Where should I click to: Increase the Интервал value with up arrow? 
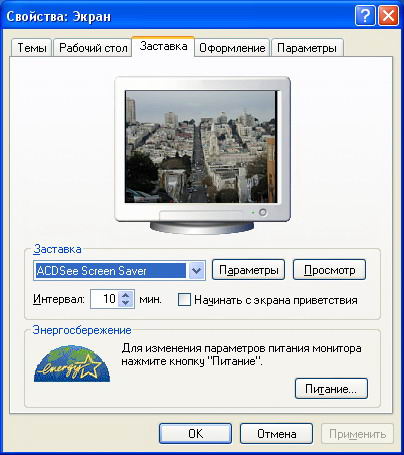pos(125,295)
